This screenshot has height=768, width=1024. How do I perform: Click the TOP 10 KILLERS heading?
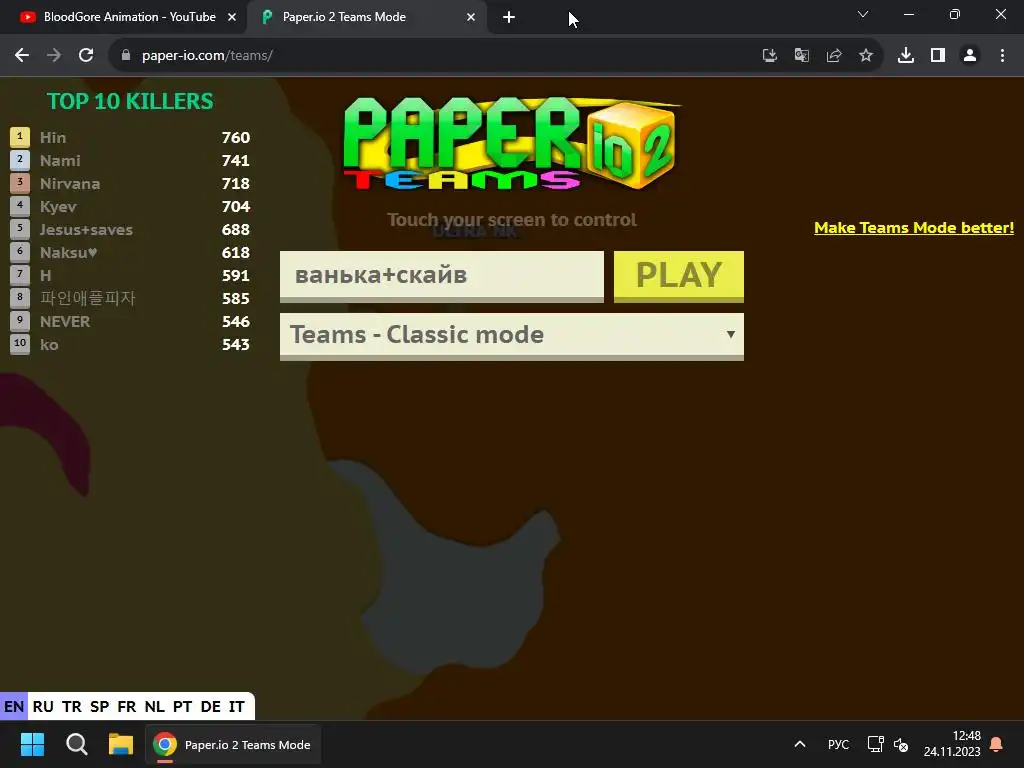(x=130, y=101)
